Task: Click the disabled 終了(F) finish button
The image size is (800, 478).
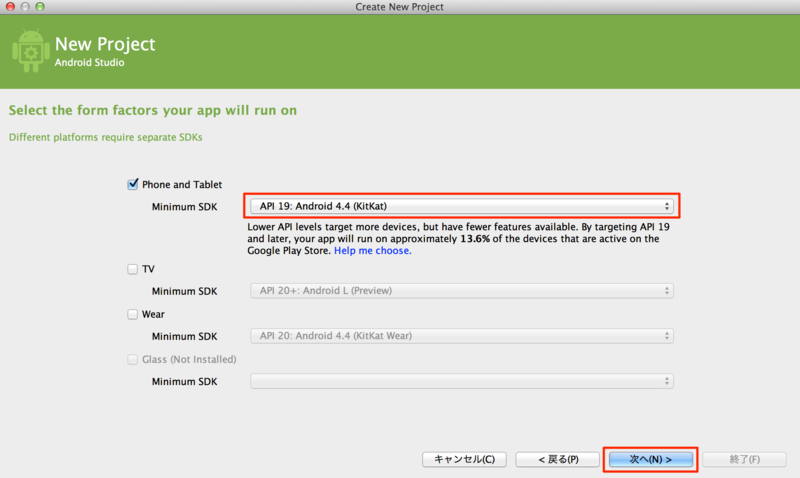Action: [744, 459]
